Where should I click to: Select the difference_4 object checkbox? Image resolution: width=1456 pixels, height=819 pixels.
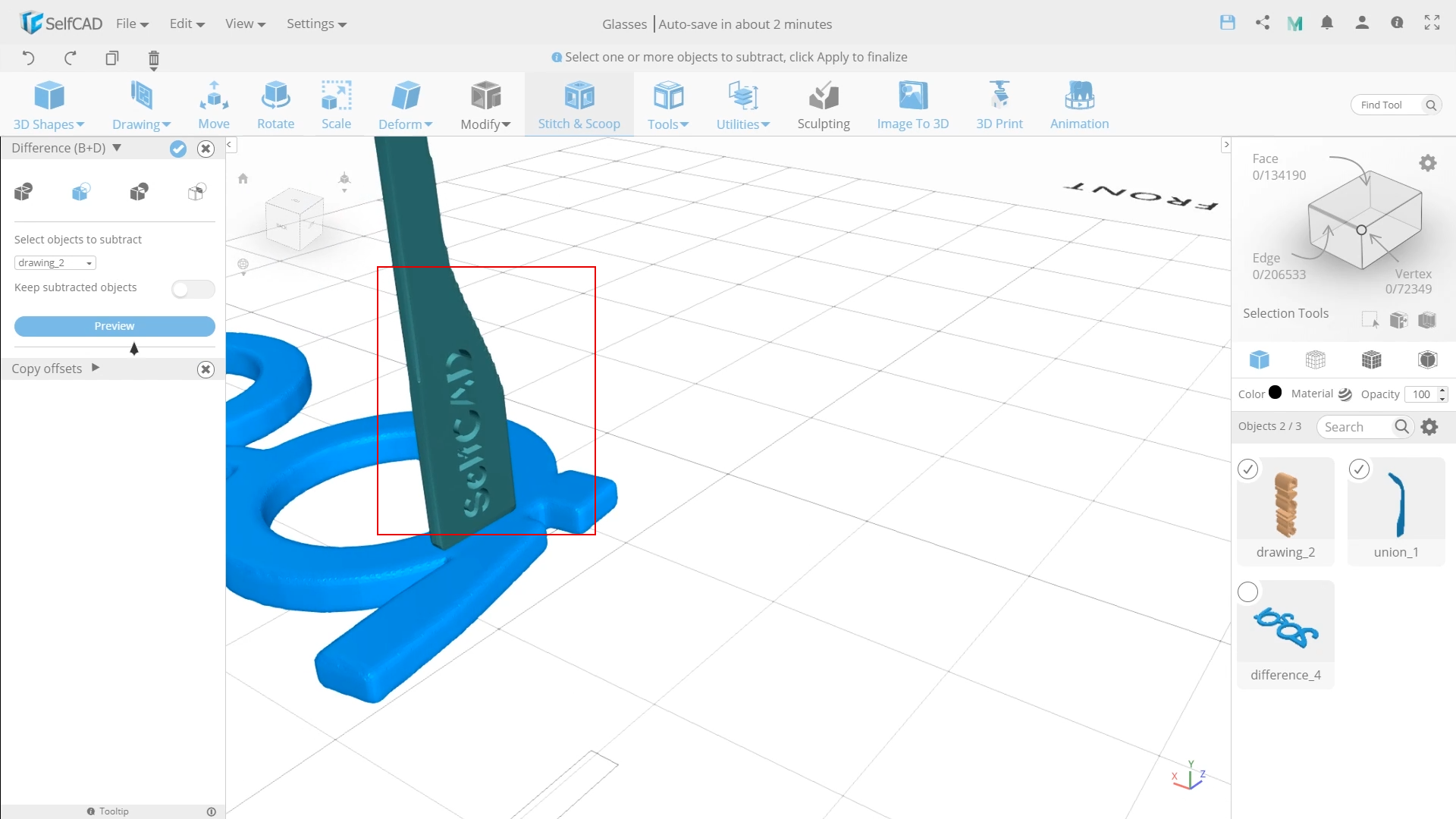pyautogui.click(x=1247, y=592)
